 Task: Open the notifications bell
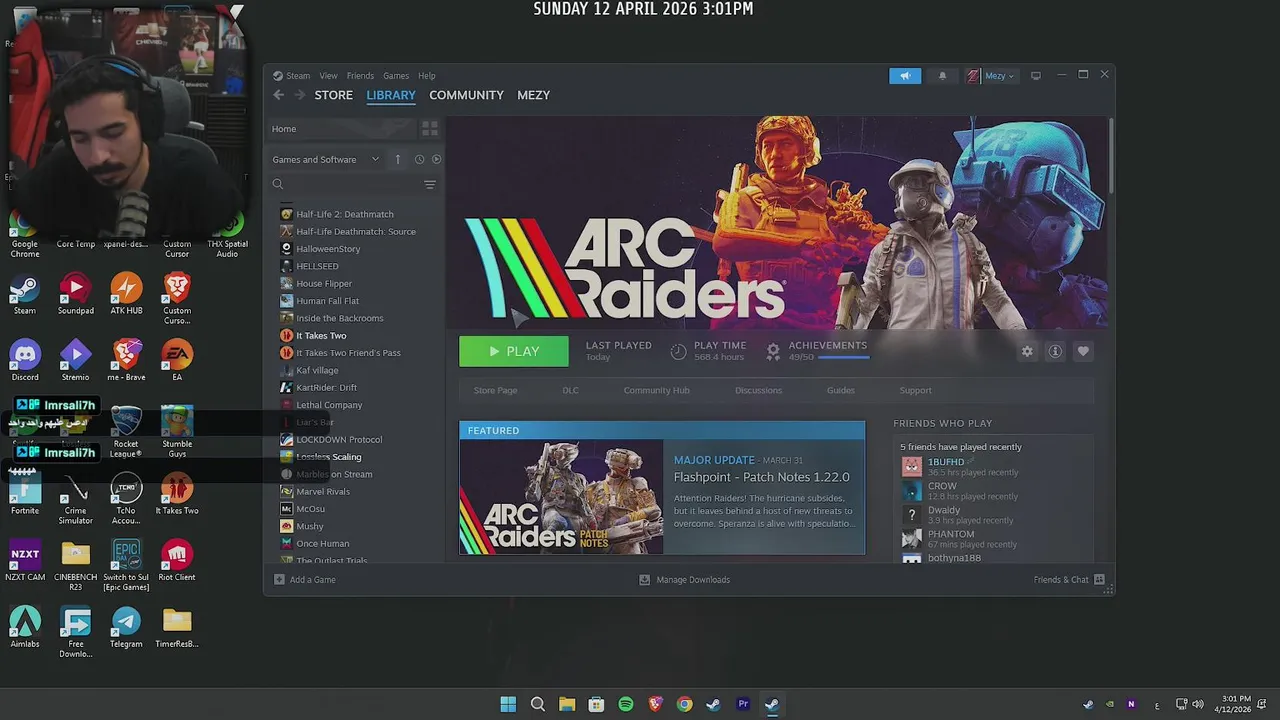pos(942,76)
